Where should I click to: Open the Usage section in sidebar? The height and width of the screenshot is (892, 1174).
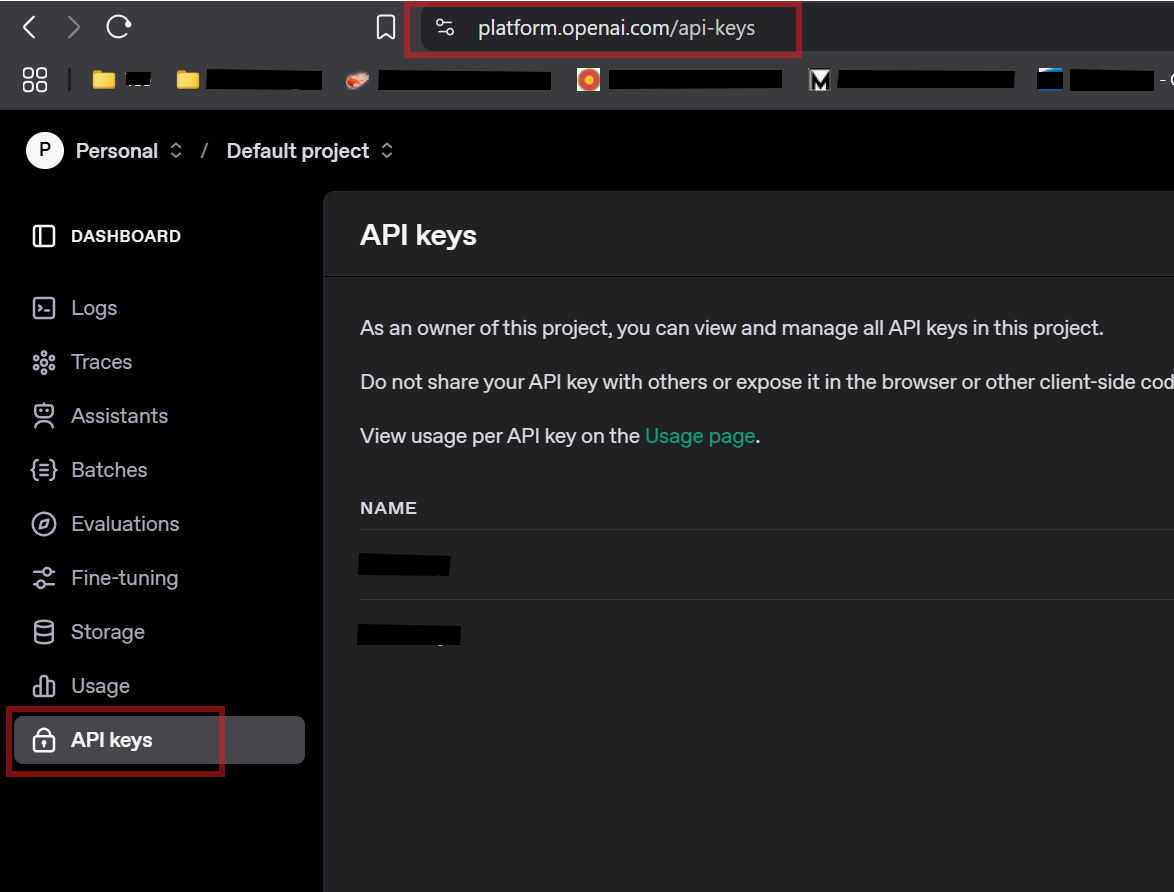coord(159,685)
